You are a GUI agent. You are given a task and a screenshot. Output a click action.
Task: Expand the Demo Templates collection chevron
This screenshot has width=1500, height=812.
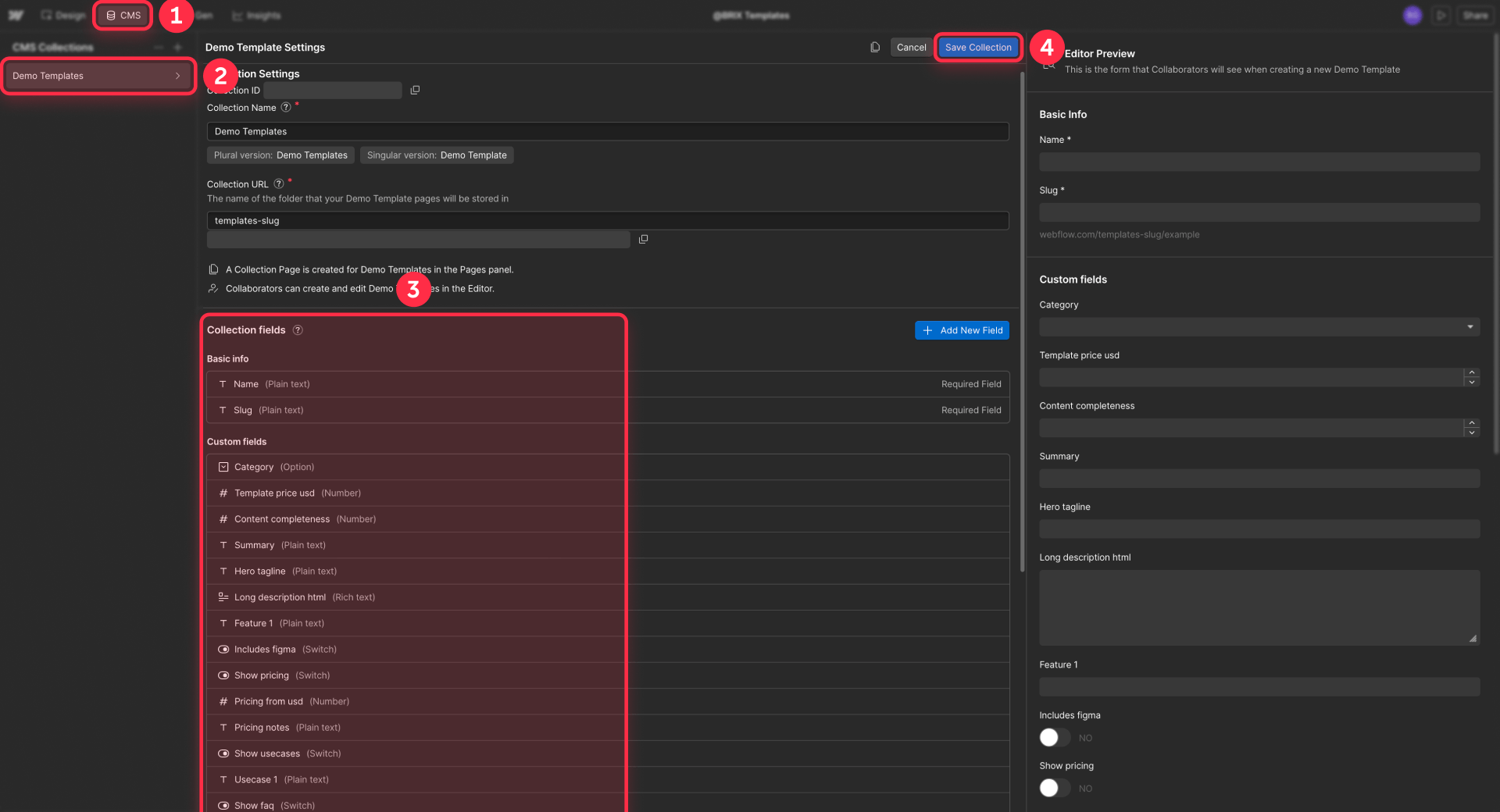coord(177,76)
